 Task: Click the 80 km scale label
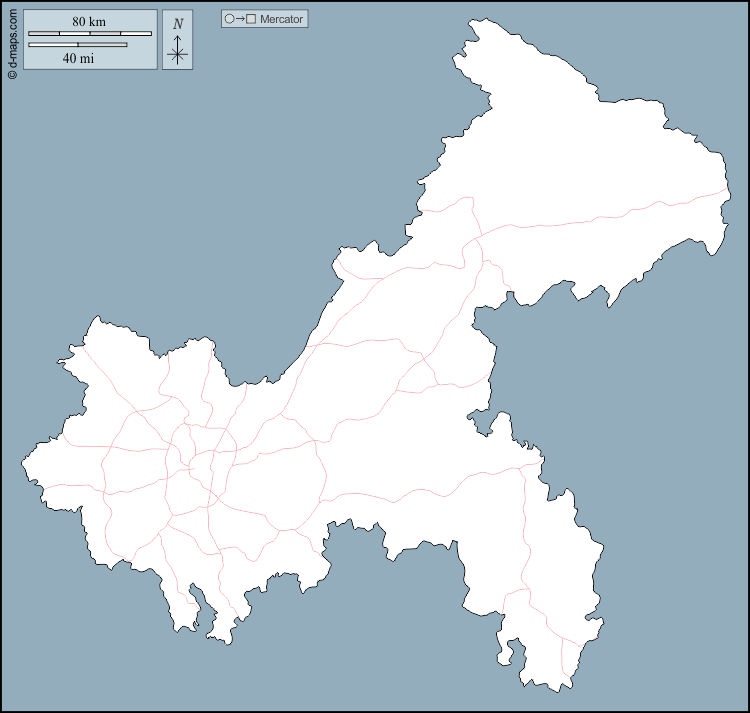pyautogui.click(x=89, y=22)
